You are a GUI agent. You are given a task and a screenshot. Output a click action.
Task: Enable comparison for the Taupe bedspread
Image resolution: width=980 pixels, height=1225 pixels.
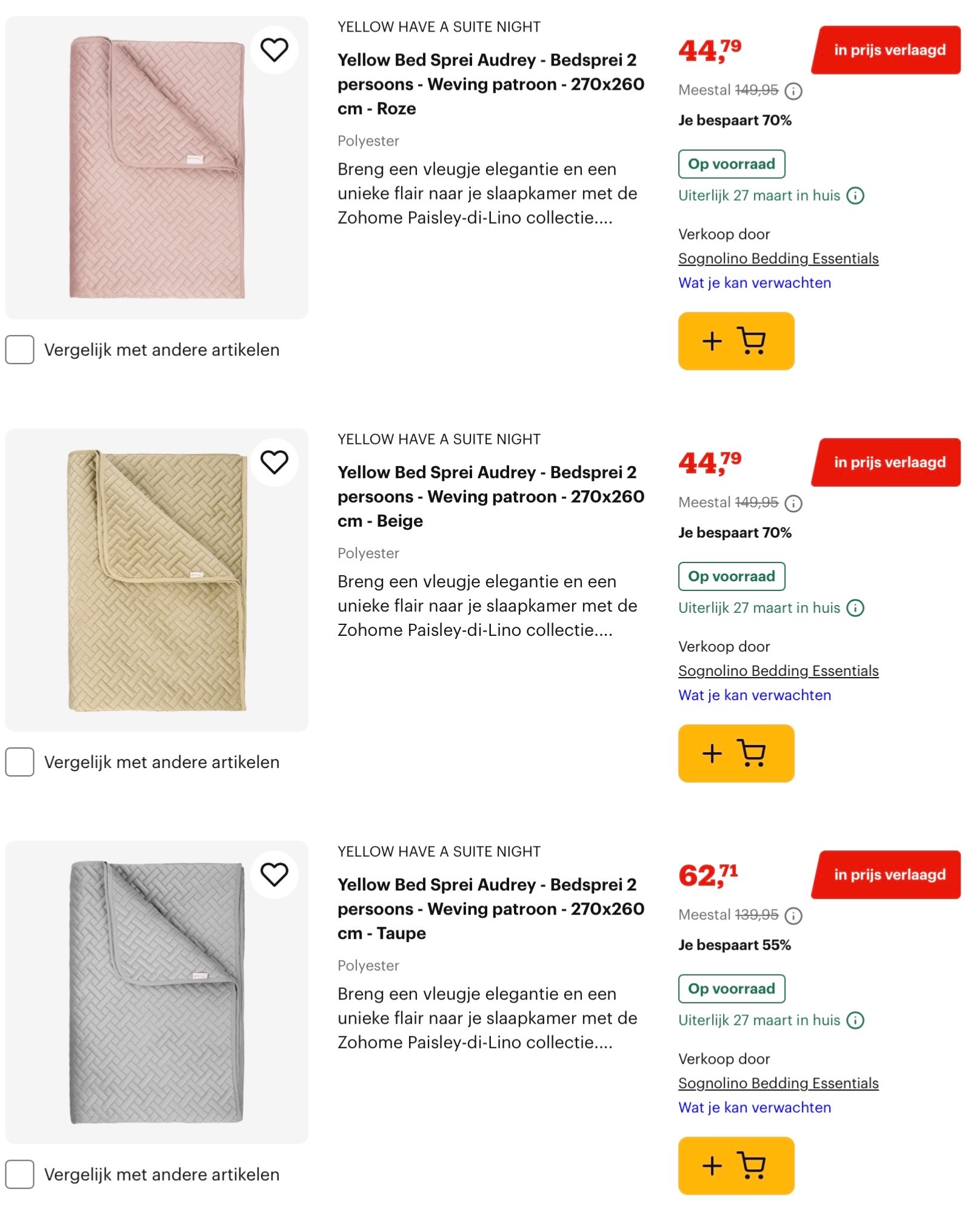pos(20,1174)
